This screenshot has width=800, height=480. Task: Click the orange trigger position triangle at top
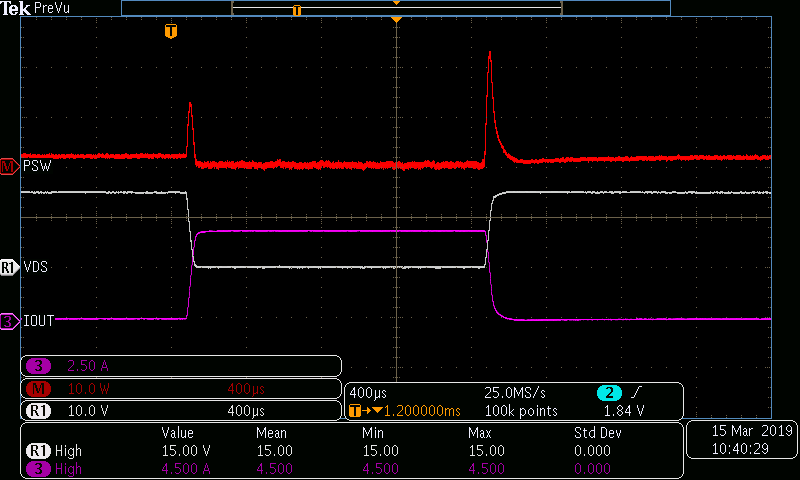pyautogui.click(x=397, y=20)
